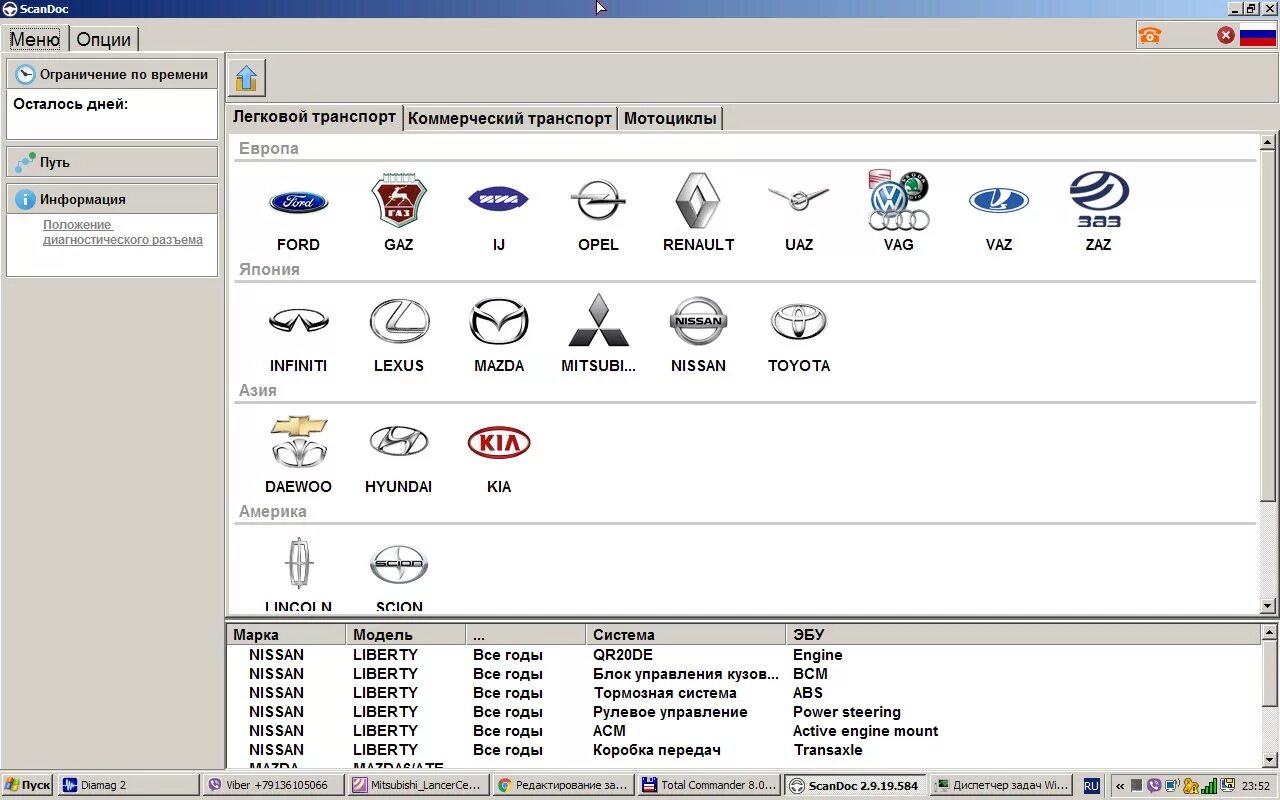
Task: Sort the list by ЭБУ column
Action: (x=1022, y=634)
